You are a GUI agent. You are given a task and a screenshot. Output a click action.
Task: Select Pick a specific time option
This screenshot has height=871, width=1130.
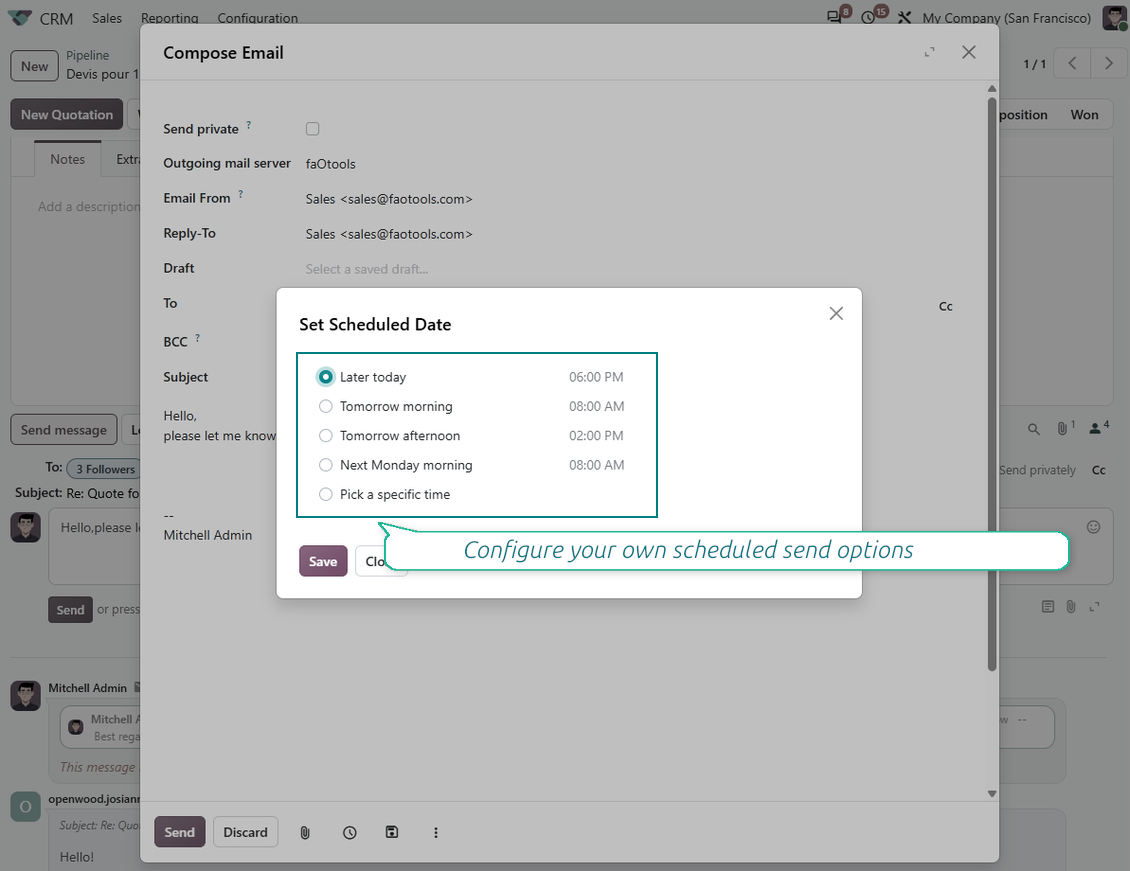[326, 494]
